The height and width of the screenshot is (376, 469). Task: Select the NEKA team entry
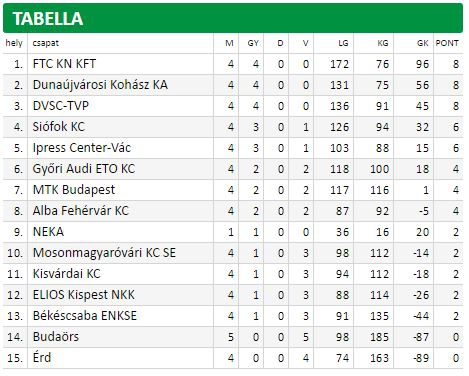pos(48,232)
